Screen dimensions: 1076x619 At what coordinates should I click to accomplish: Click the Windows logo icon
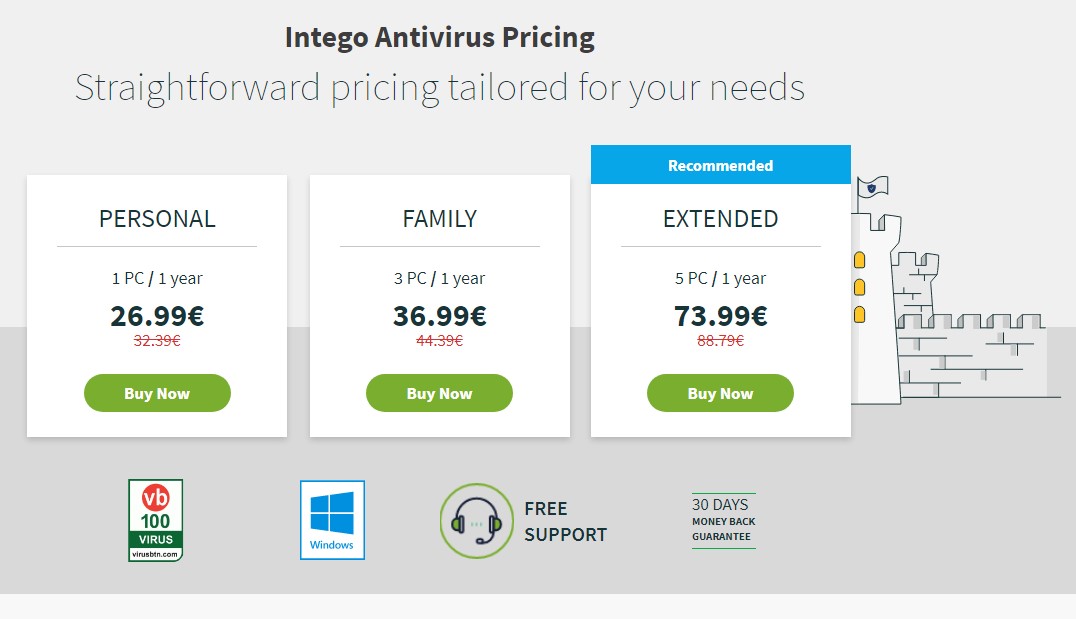(332, 520)
